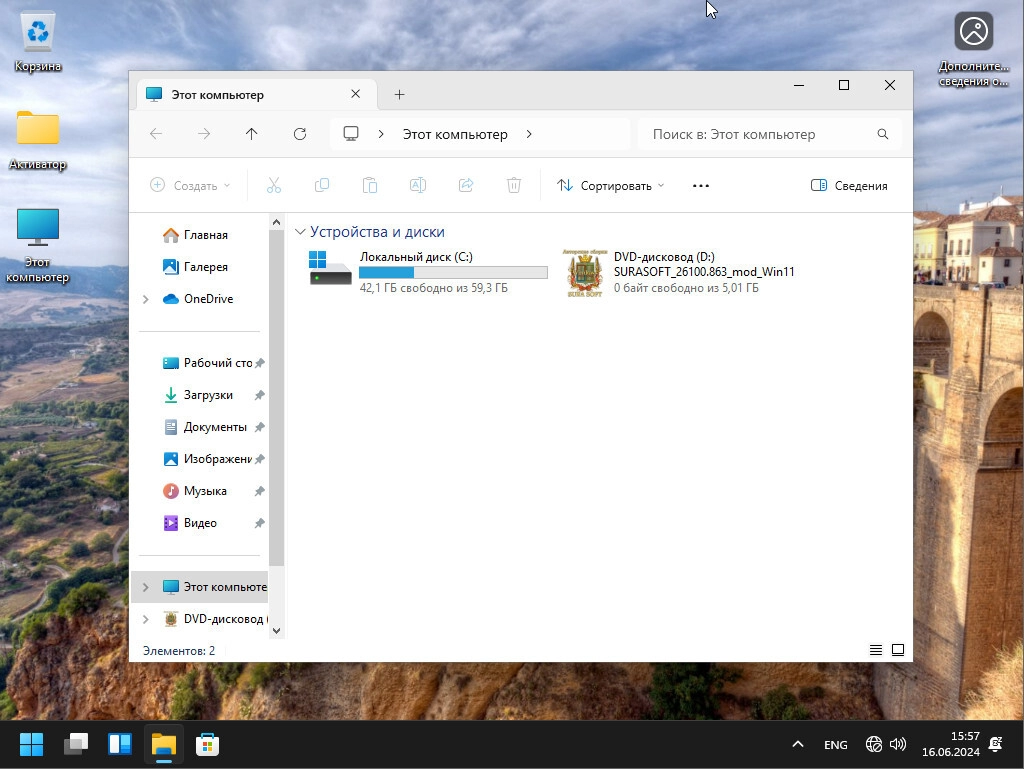Refresh the Explorer view
The height and width of the screenshot is (769, 1024).
[300, 134]
